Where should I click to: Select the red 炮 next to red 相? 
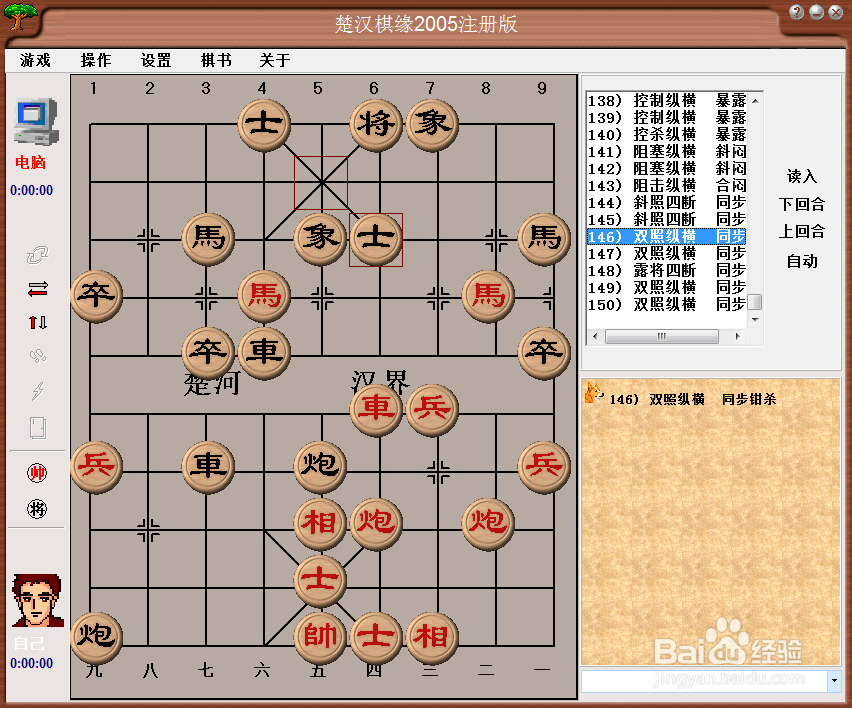[x=376, y=523]
